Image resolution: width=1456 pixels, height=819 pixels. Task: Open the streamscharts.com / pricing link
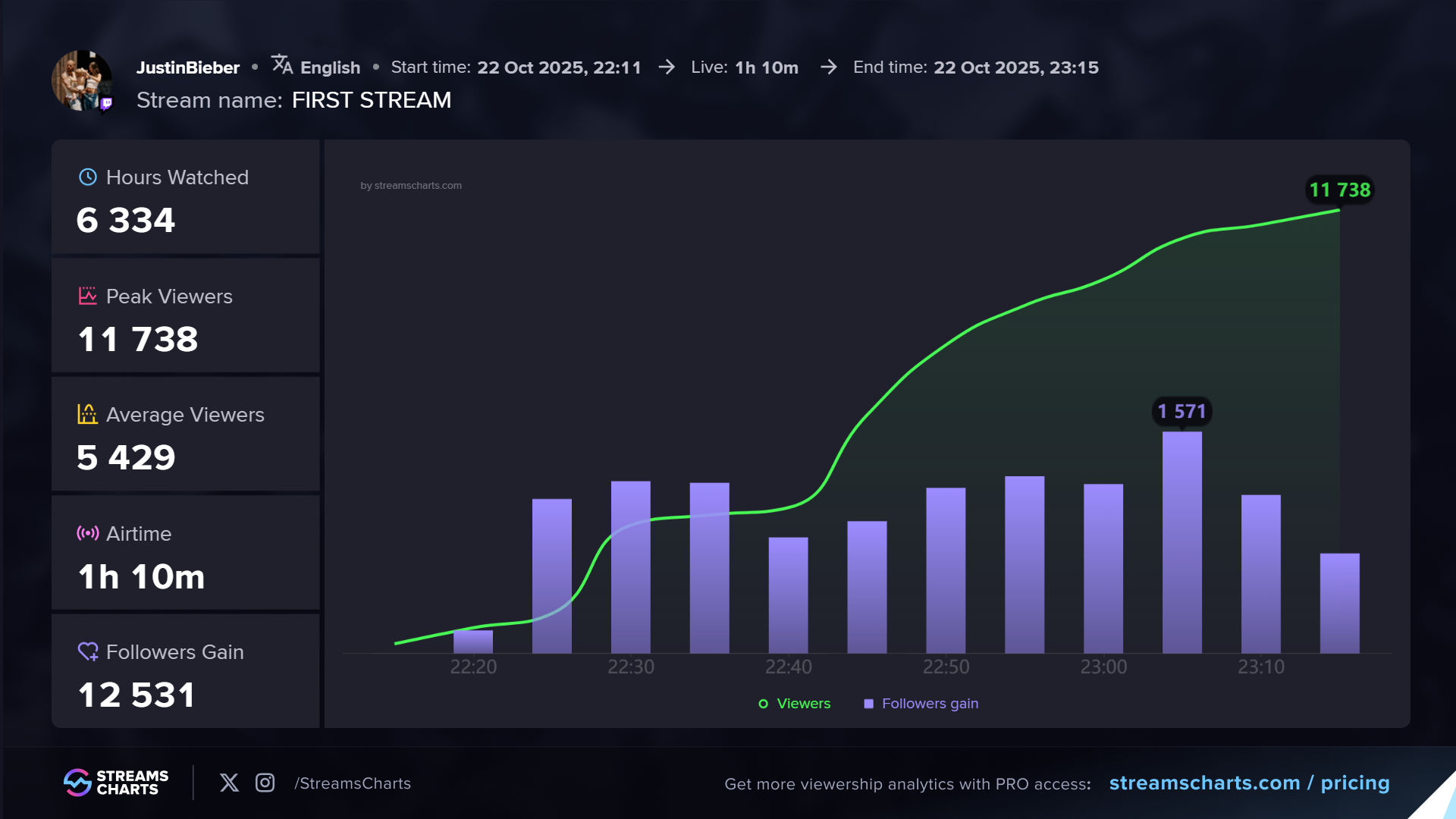pos(1249,783)
